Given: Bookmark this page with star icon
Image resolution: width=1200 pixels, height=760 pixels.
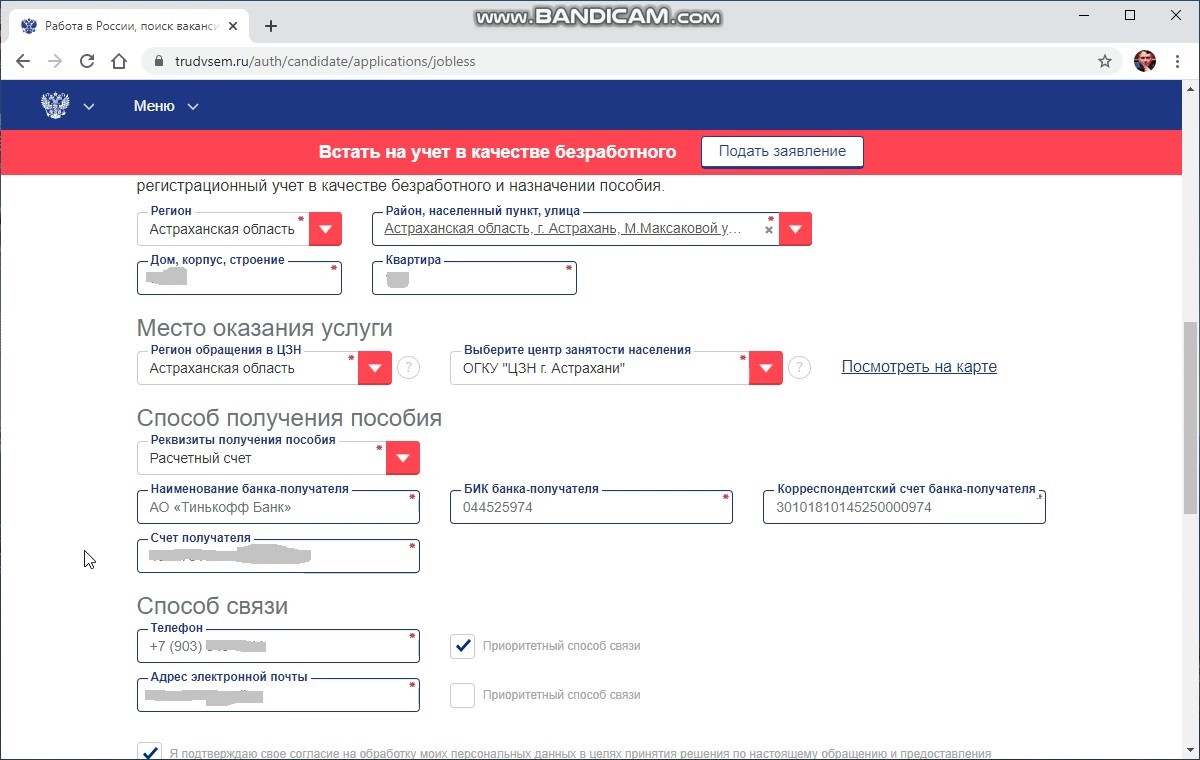Looking at the screenshot, I should [x=1105, y=61].
